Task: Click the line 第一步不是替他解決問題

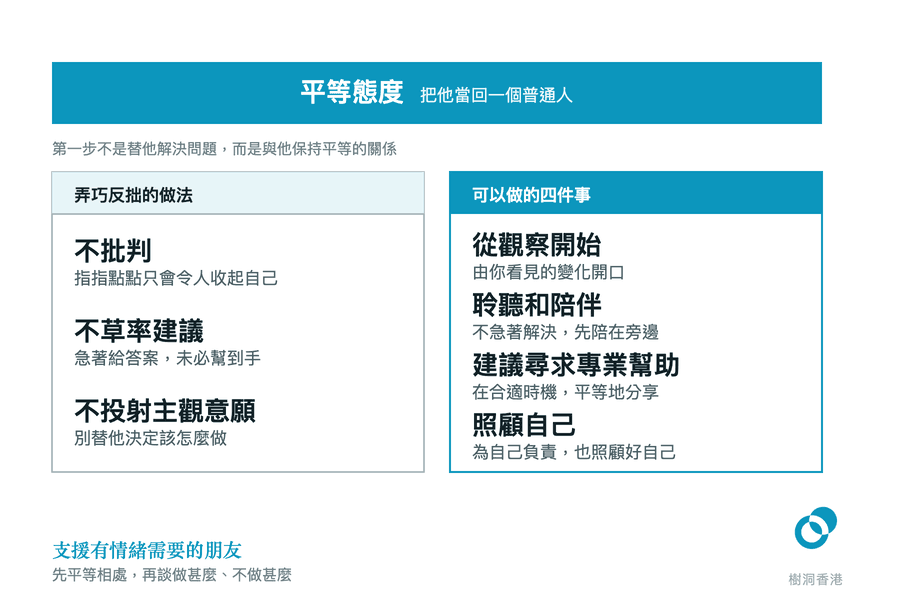Action: [135, 149]
